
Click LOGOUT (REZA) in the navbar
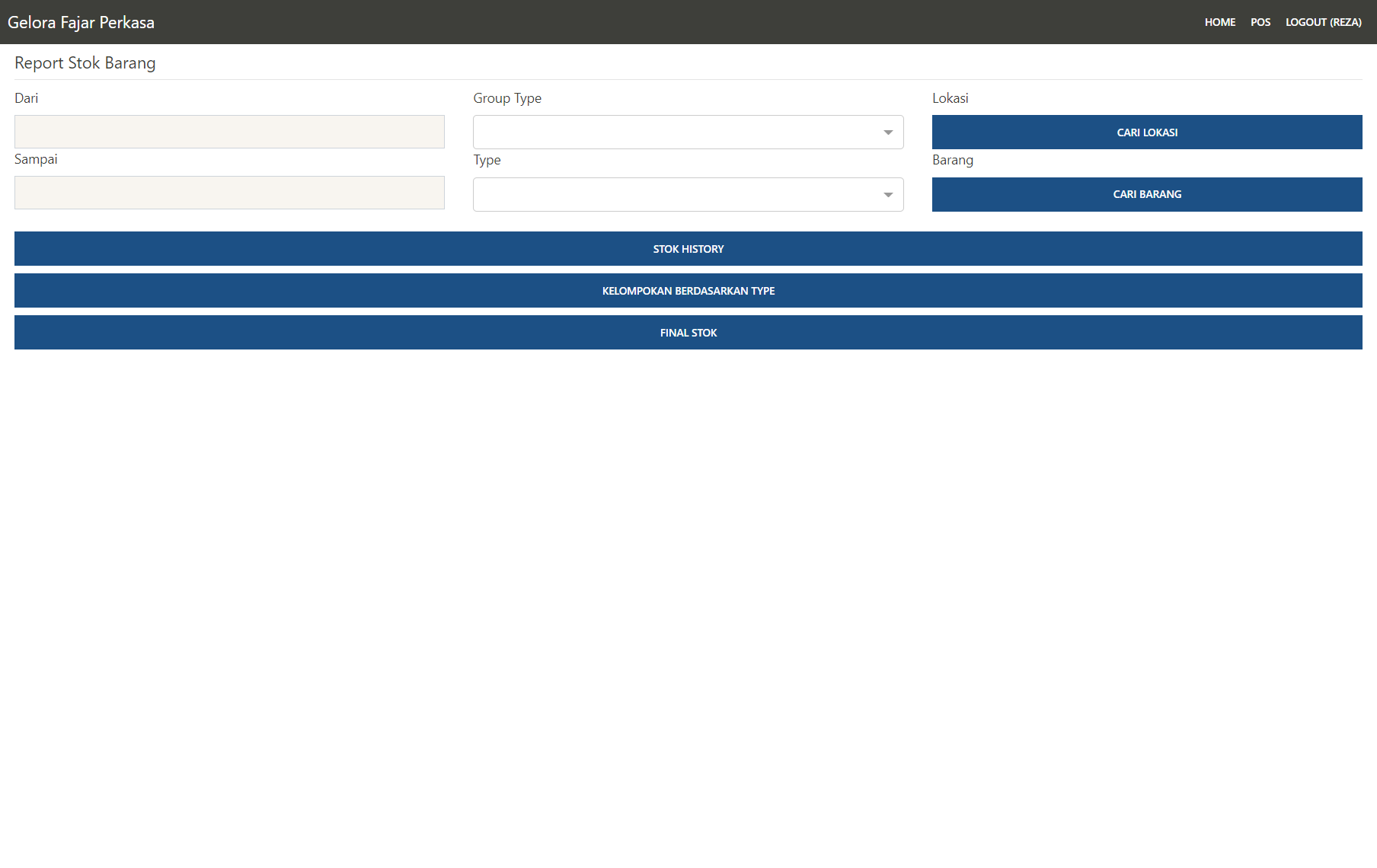tap(1323, 22)
